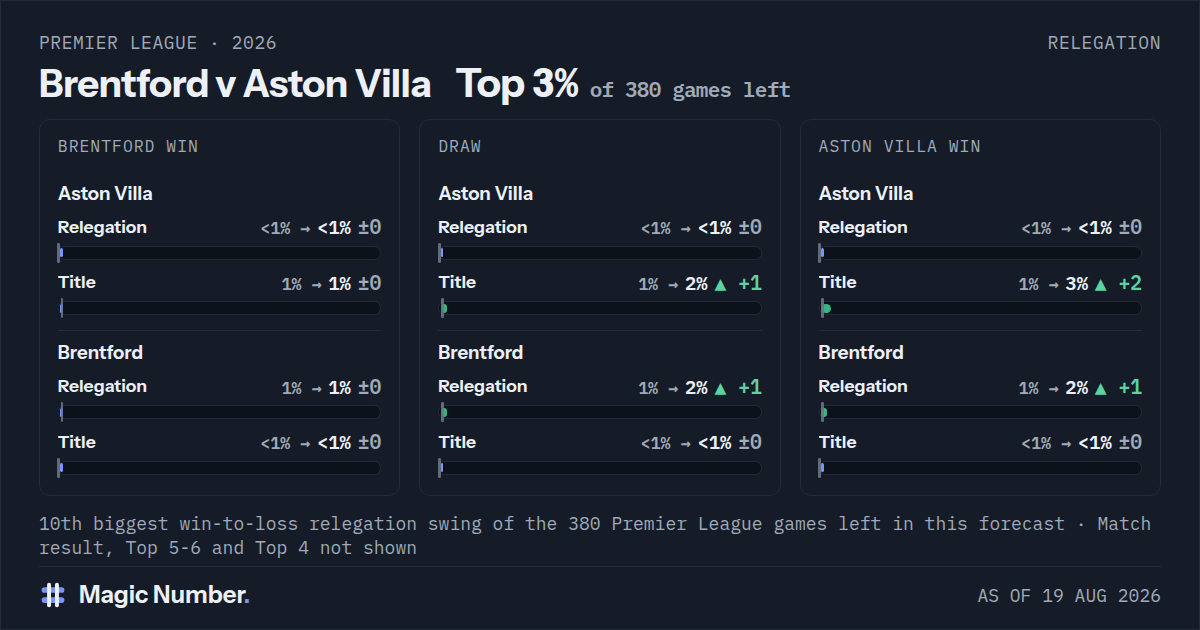
Task: Click Brentford team name in Draw panel
Action: (481, 352)
